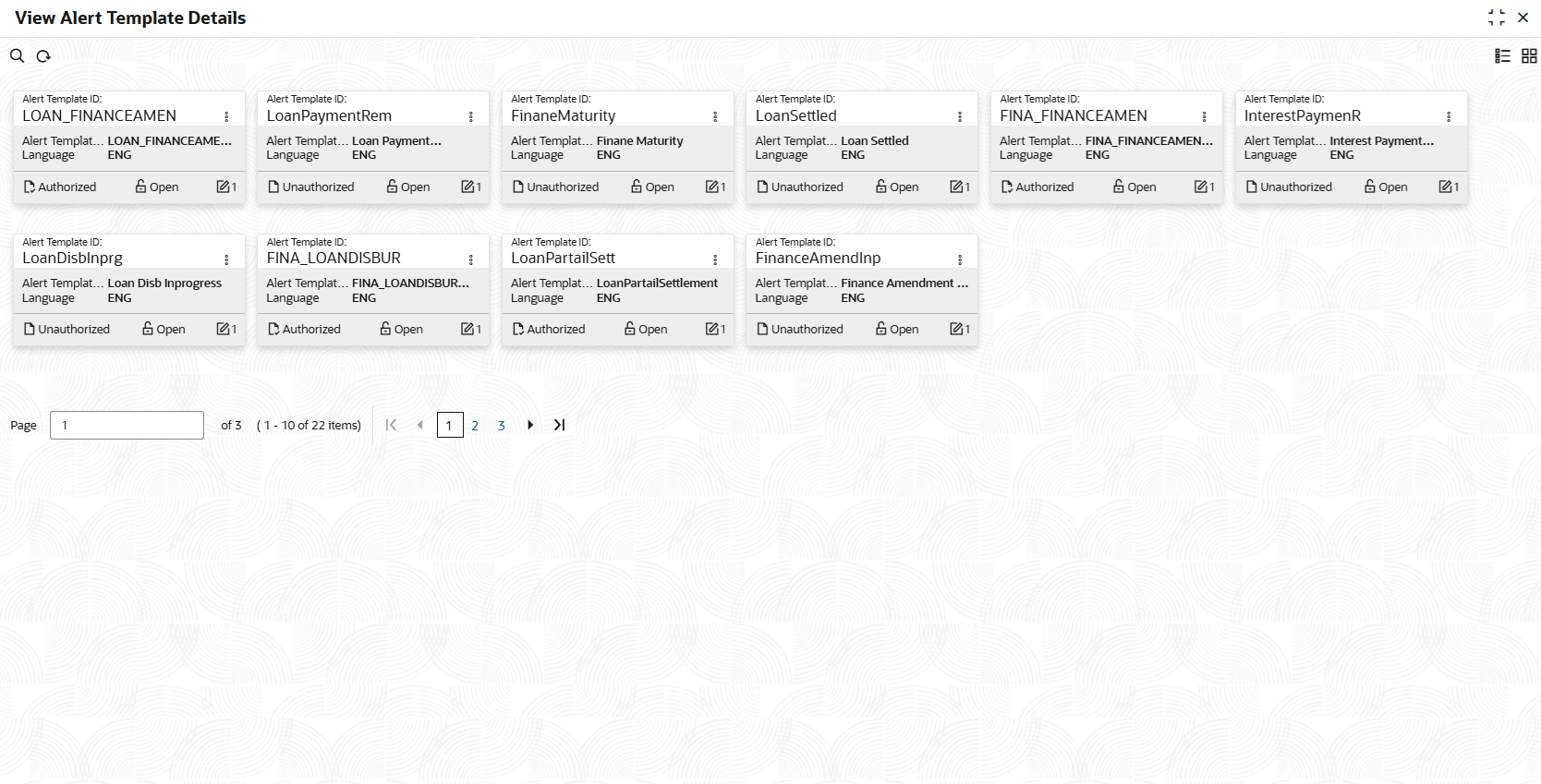Screen dimensions: 1541x784
Task: Click the search icon on the toolbar
Action: [x=17, y=56]
